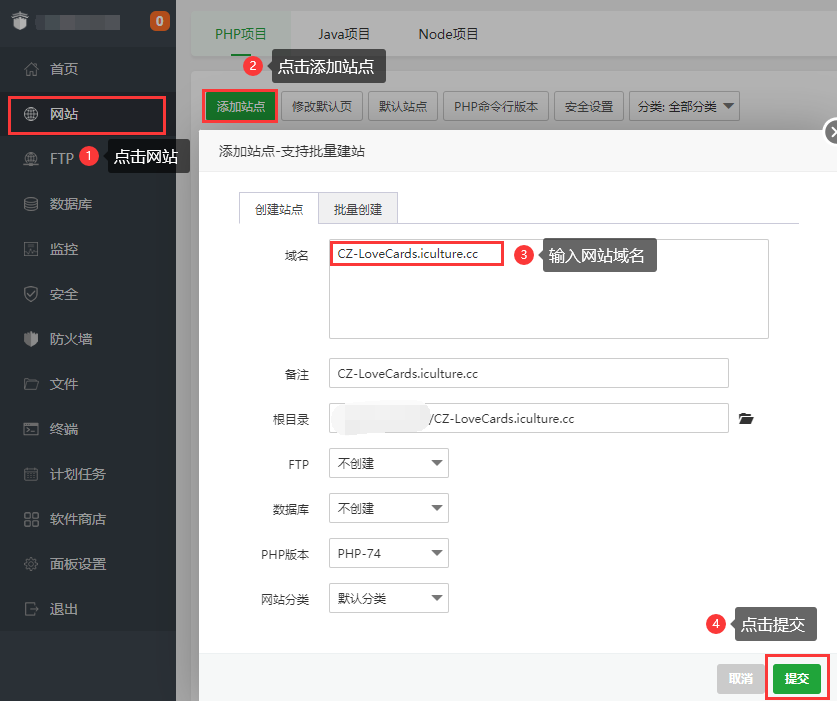Open the FTP 不创建 dropdown

point(389,463)
